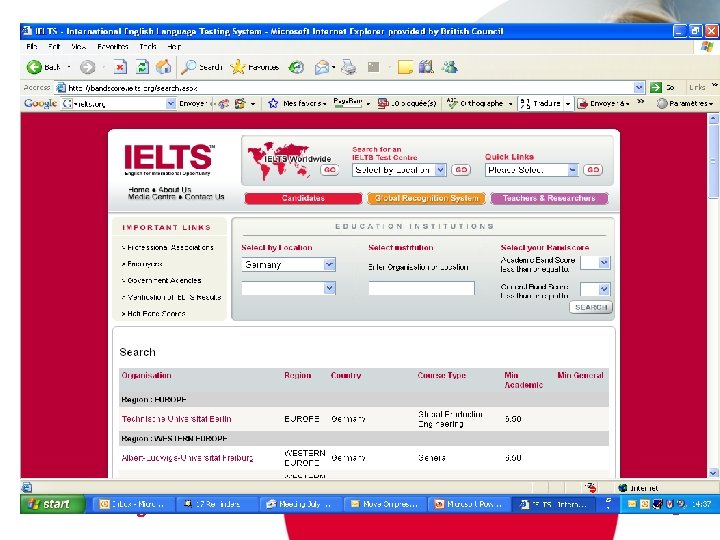The height and width of the screenshot is (540, 720).
Task: Open the Google search box dropdown
Action: (x=170, y=103)
